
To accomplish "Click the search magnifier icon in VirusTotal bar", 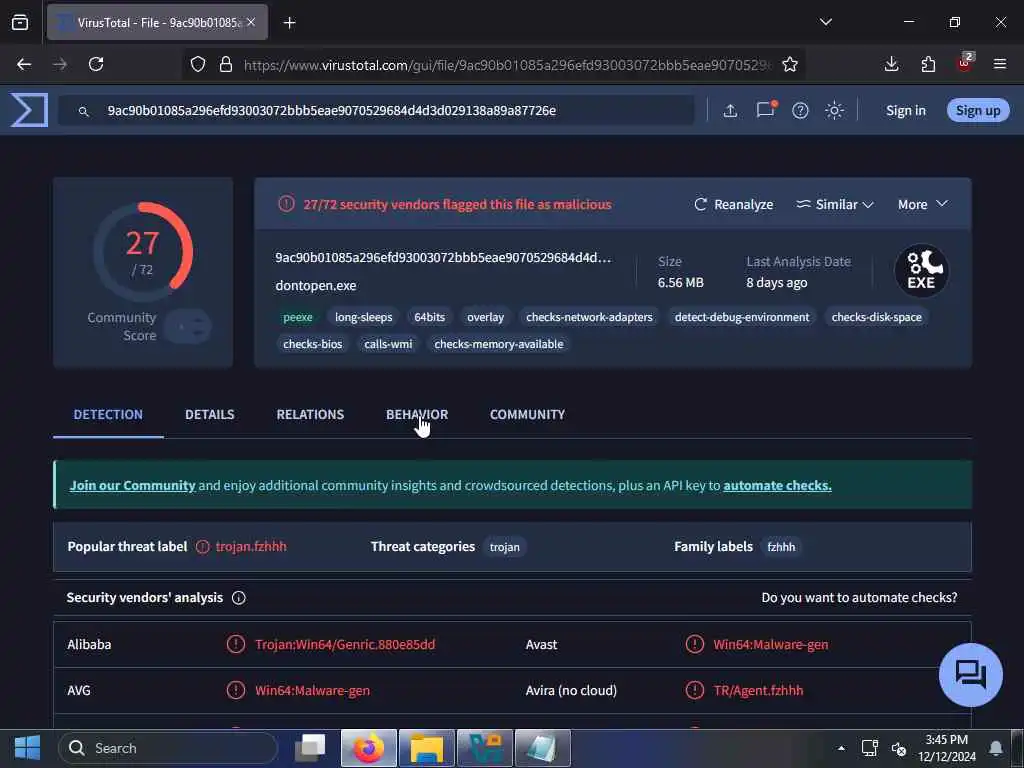I will click(x=84, y=112).
